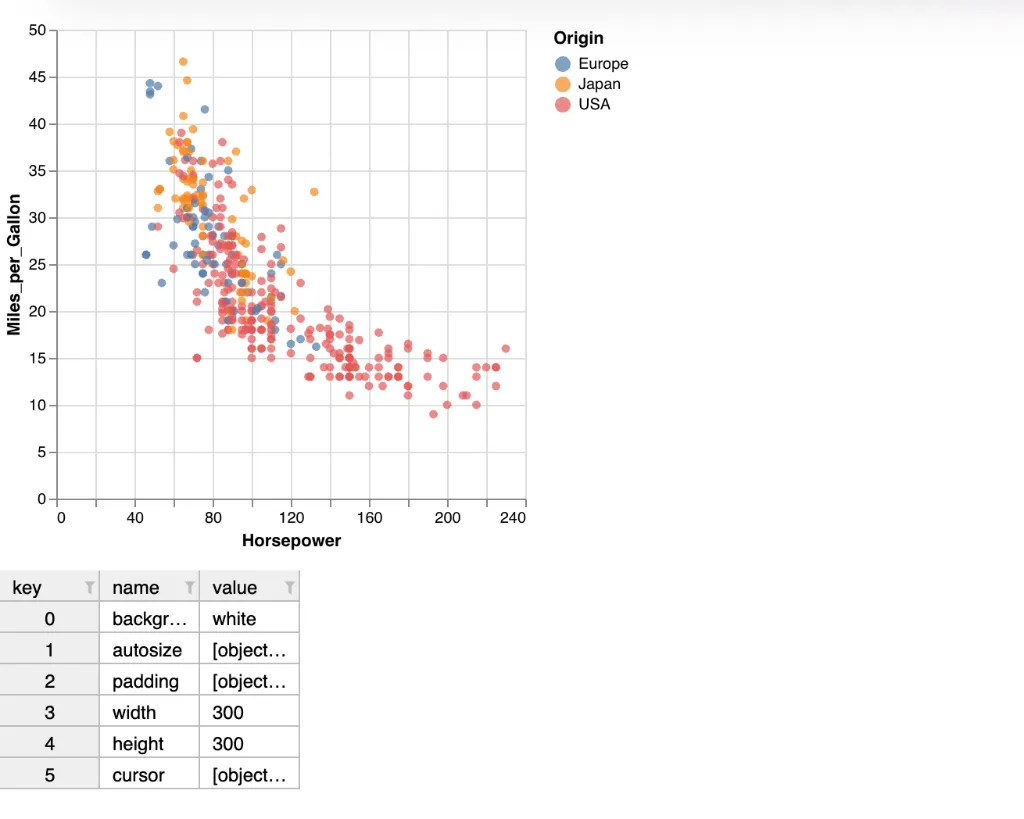The image size is (1024, 819).
Task: Click the filter icon in key column
Action: tap(89, 587)
